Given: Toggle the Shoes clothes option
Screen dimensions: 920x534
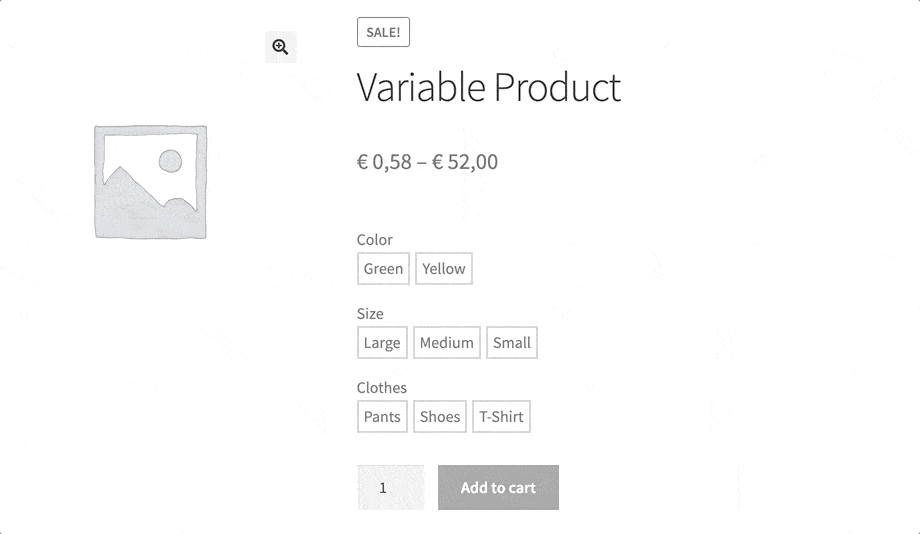Looking at the screenshot, I should click(x=440, y=417).
